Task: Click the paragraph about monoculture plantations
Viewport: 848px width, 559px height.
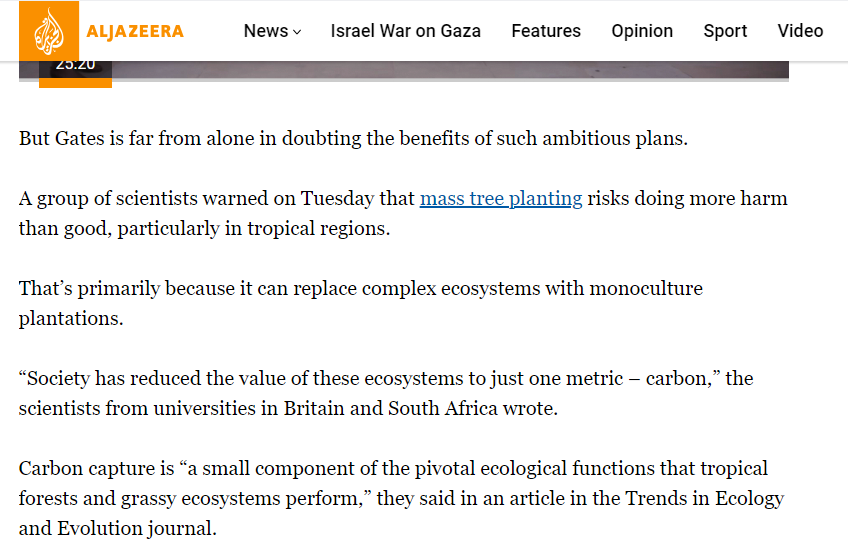Action: (360, 289)
